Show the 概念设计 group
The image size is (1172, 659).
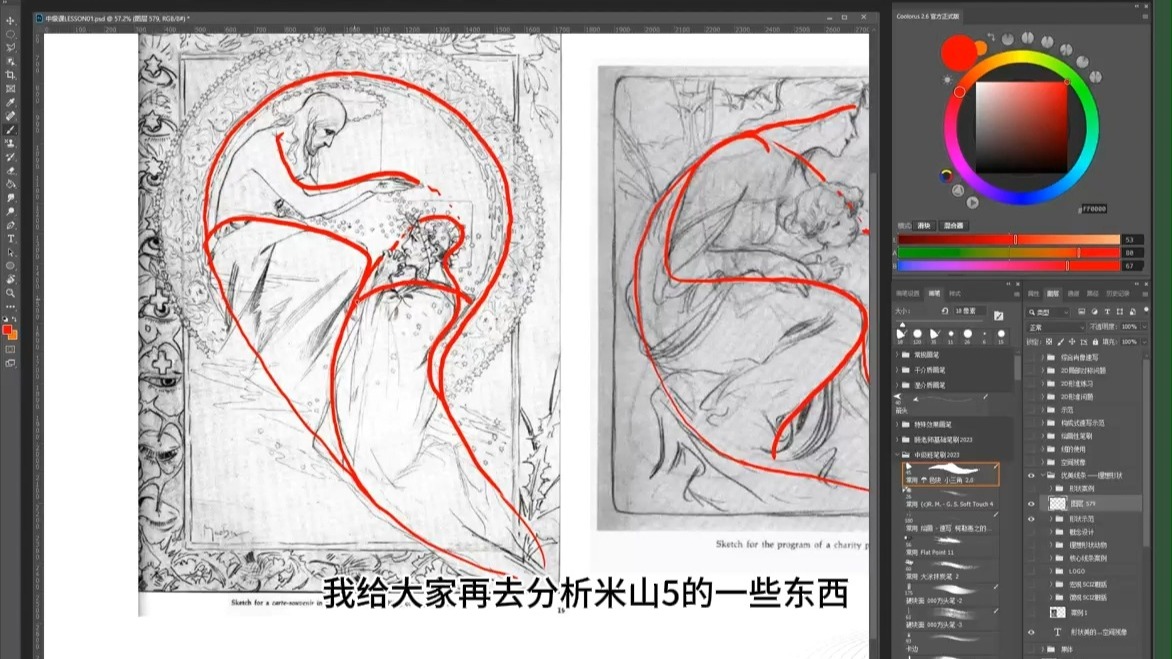(x=1031, y=532)
